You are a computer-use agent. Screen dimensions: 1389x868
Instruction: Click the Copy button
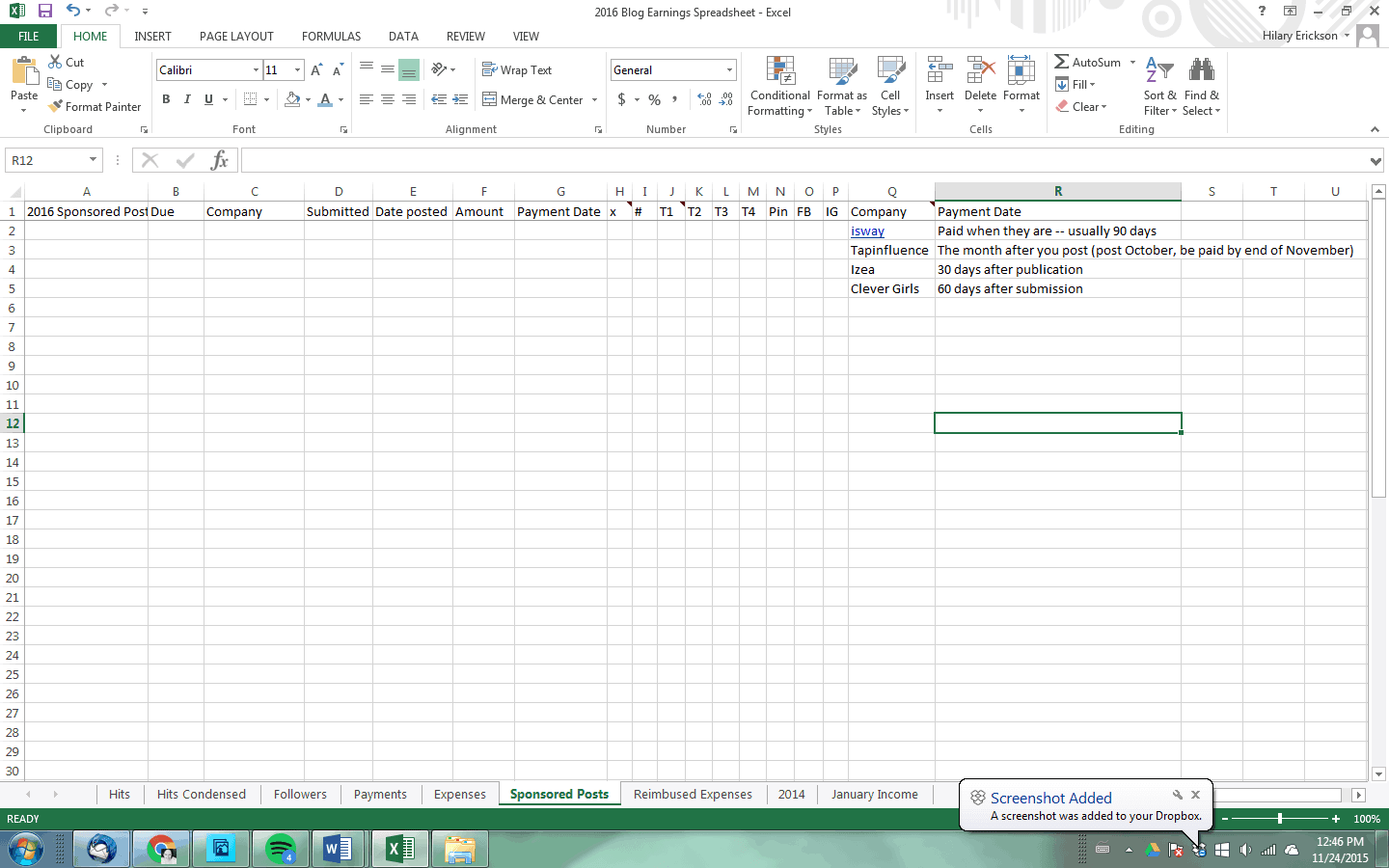[x=70, y=84]
